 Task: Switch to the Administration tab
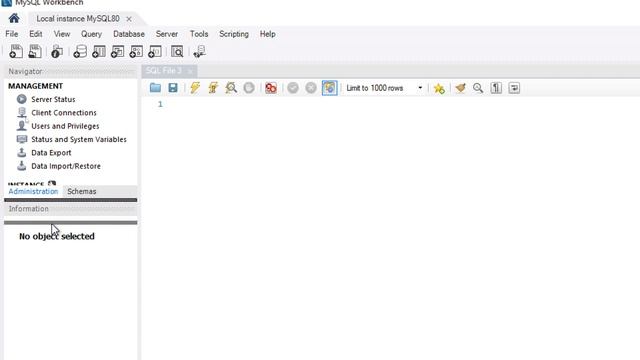(33, 191)
